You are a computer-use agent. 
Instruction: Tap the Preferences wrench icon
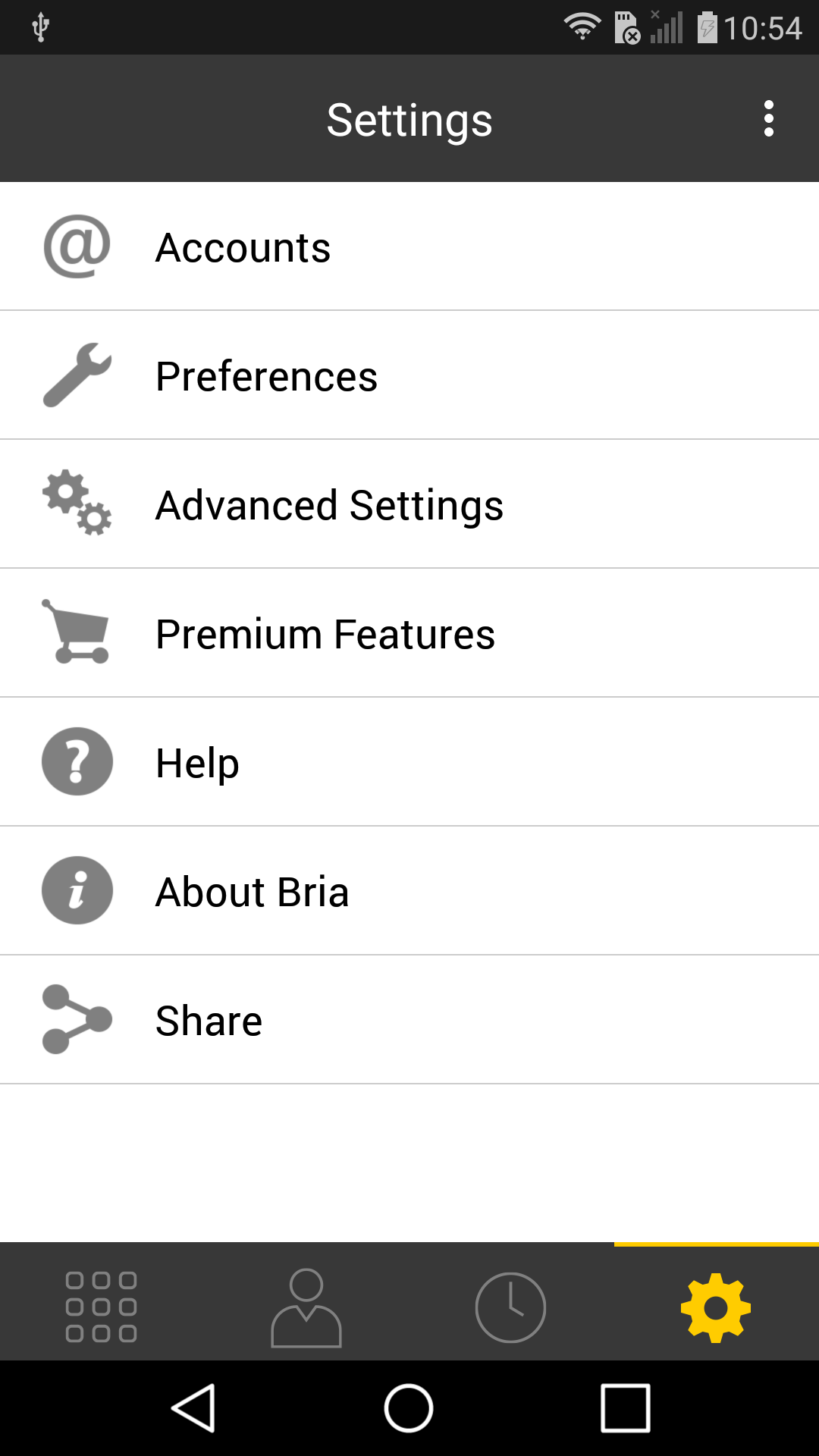[77, 375]
